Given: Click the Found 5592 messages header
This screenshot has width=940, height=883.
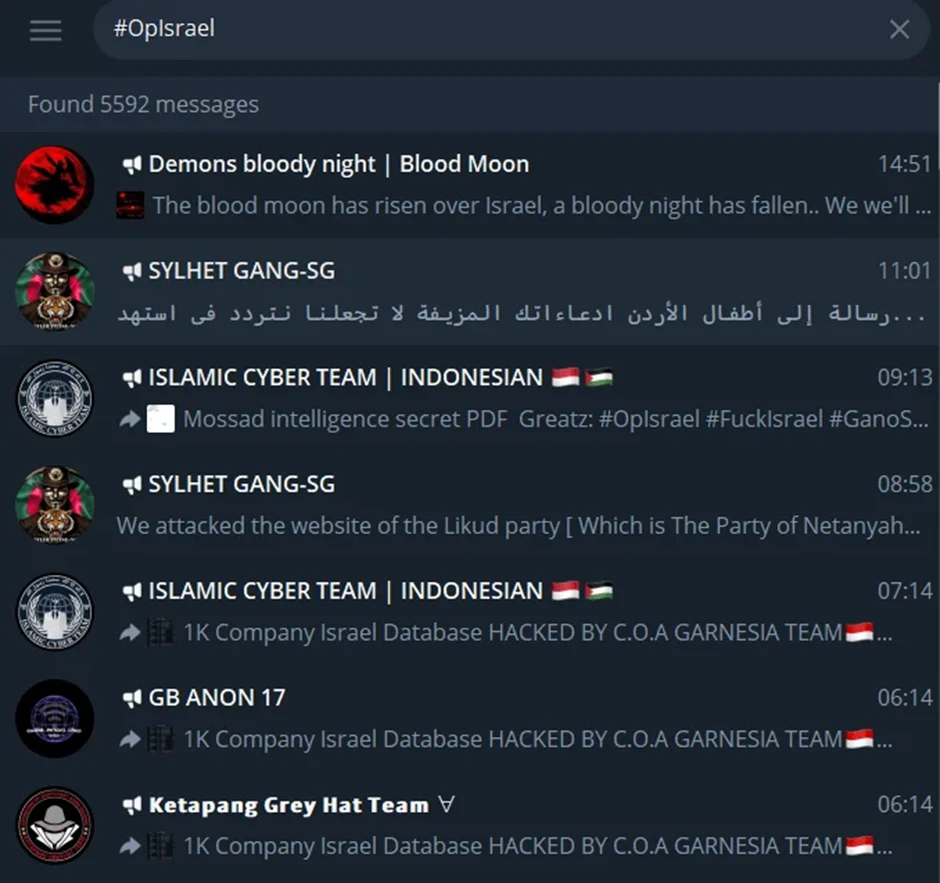Looking at the screenshot, I should 143,104.
